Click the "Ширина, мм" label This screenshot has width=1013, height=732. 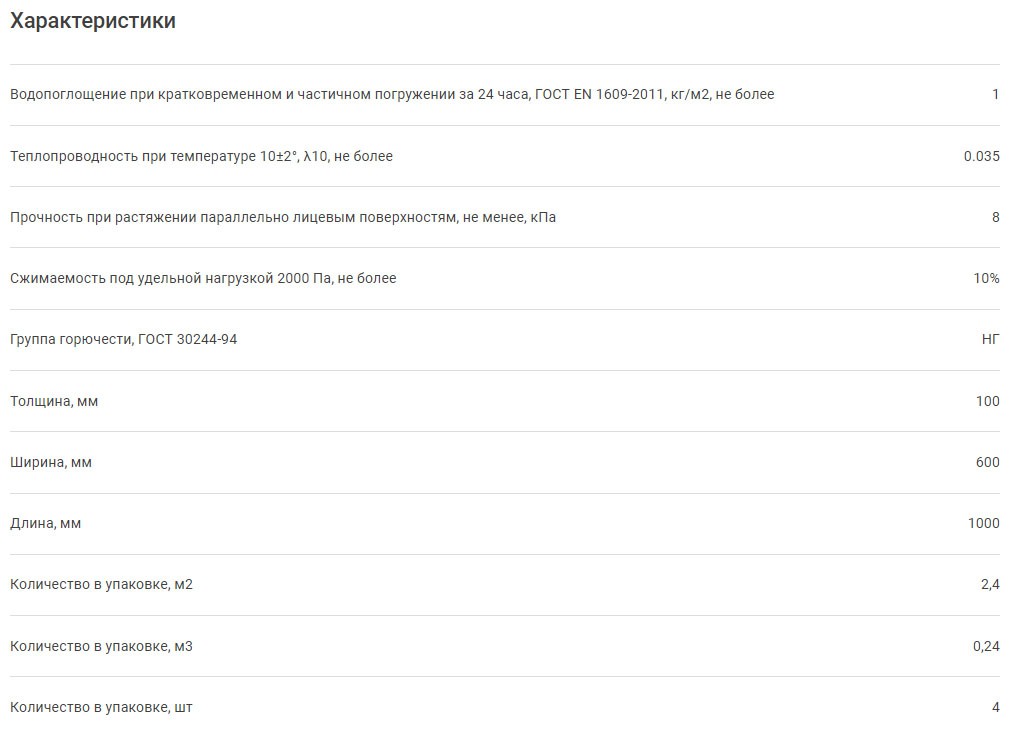[51, 462]
